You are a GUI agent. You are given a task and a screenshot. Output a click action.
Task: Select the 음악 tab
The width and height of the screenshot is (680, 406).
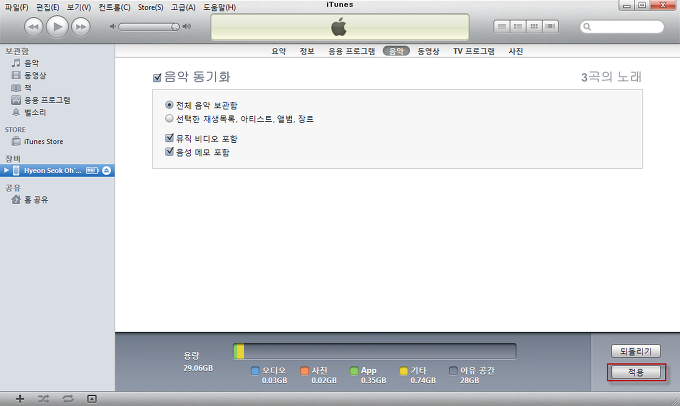[396, 51]
